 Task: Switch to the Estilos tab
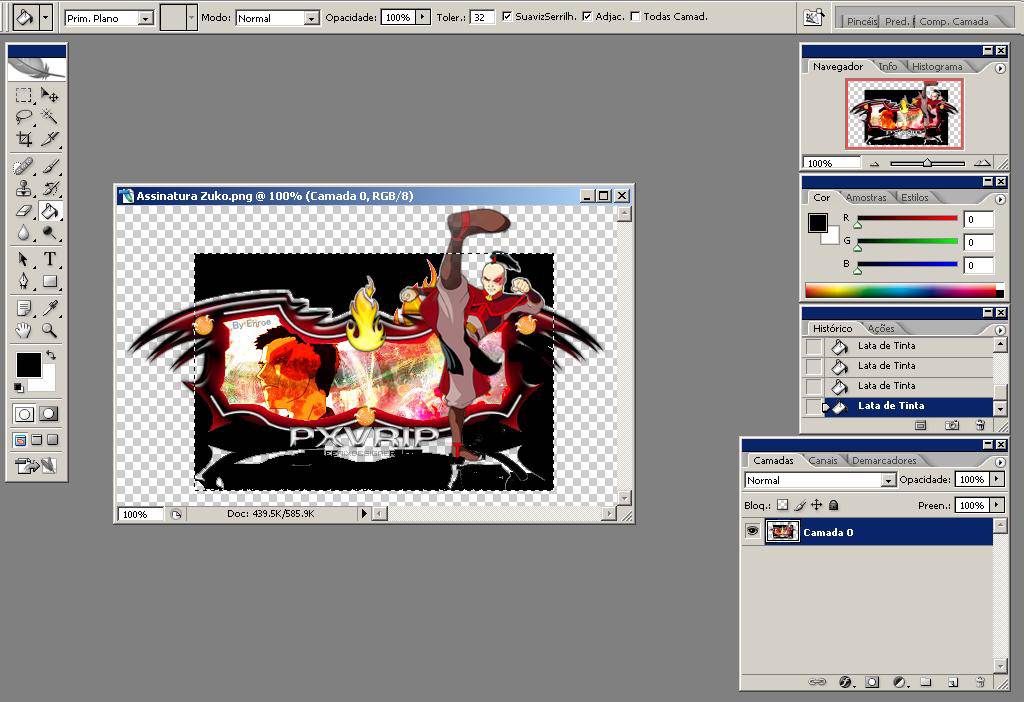(x=914, y=197)
